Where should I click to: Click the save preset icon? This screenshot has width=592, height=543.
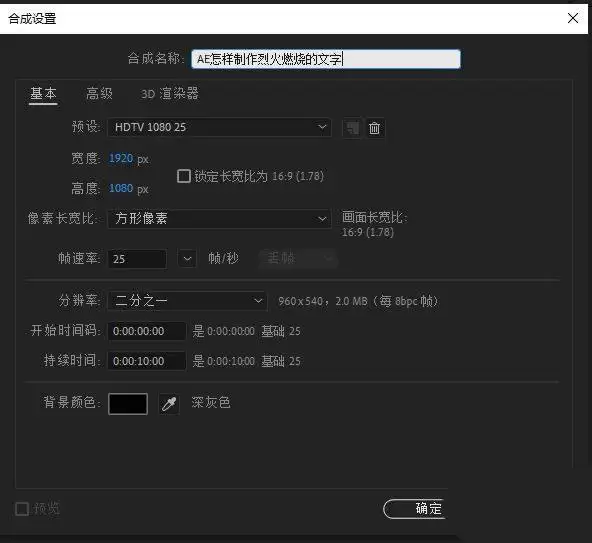click(x=352, y=128)
